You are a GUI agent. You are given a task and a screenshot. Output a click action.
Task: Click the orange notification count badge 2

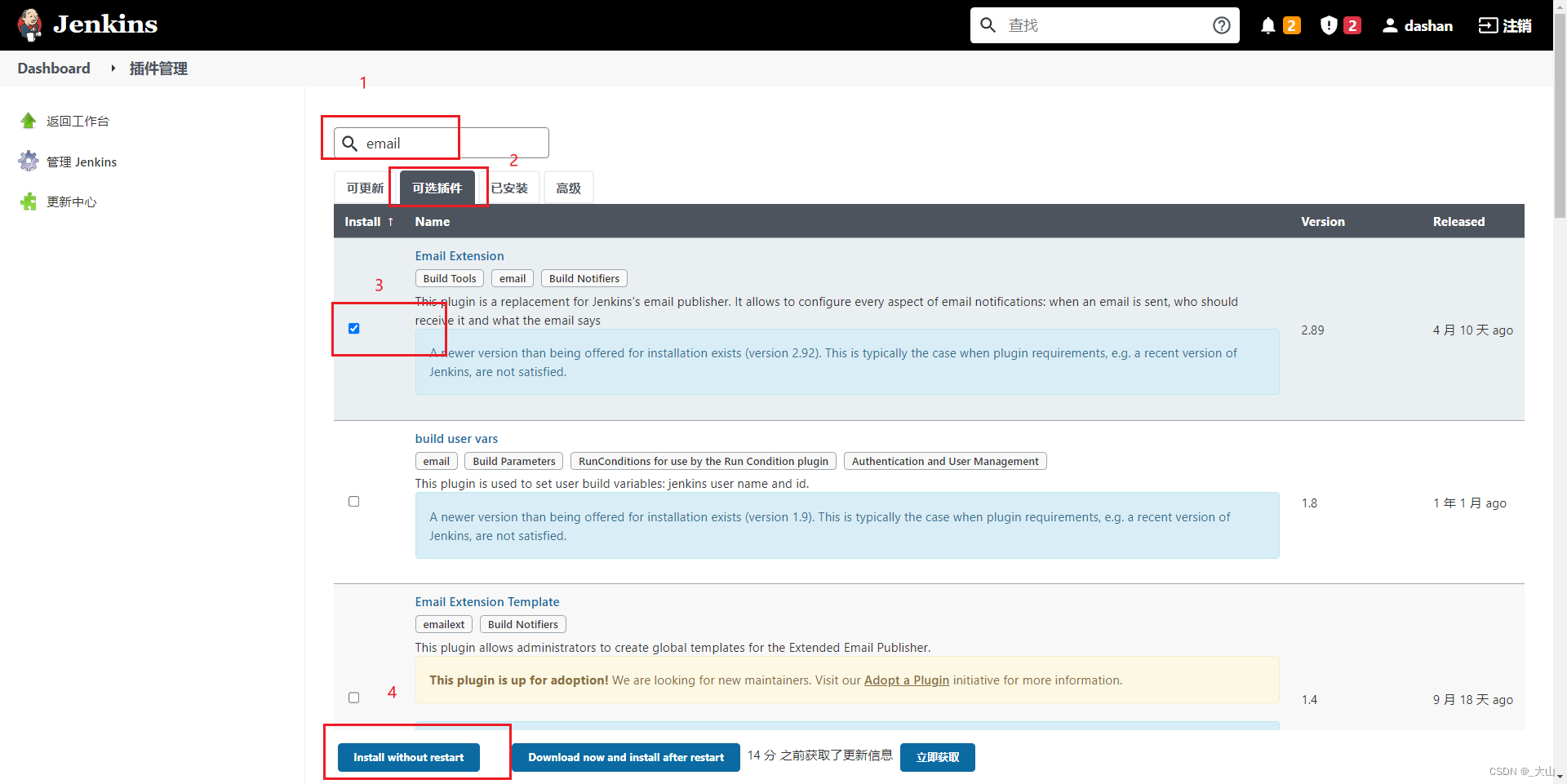click(x=1291, y=25)
